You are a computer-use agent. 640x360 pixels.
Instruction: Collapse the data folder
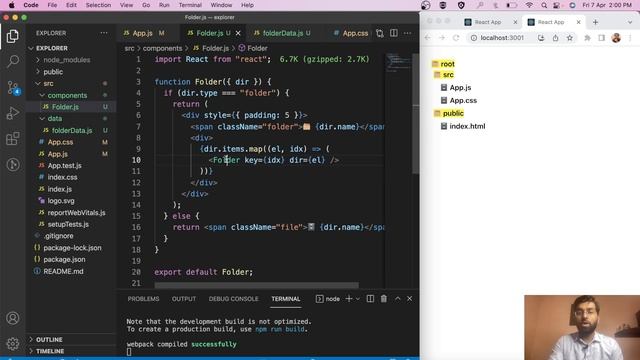(x=71, y=119)
